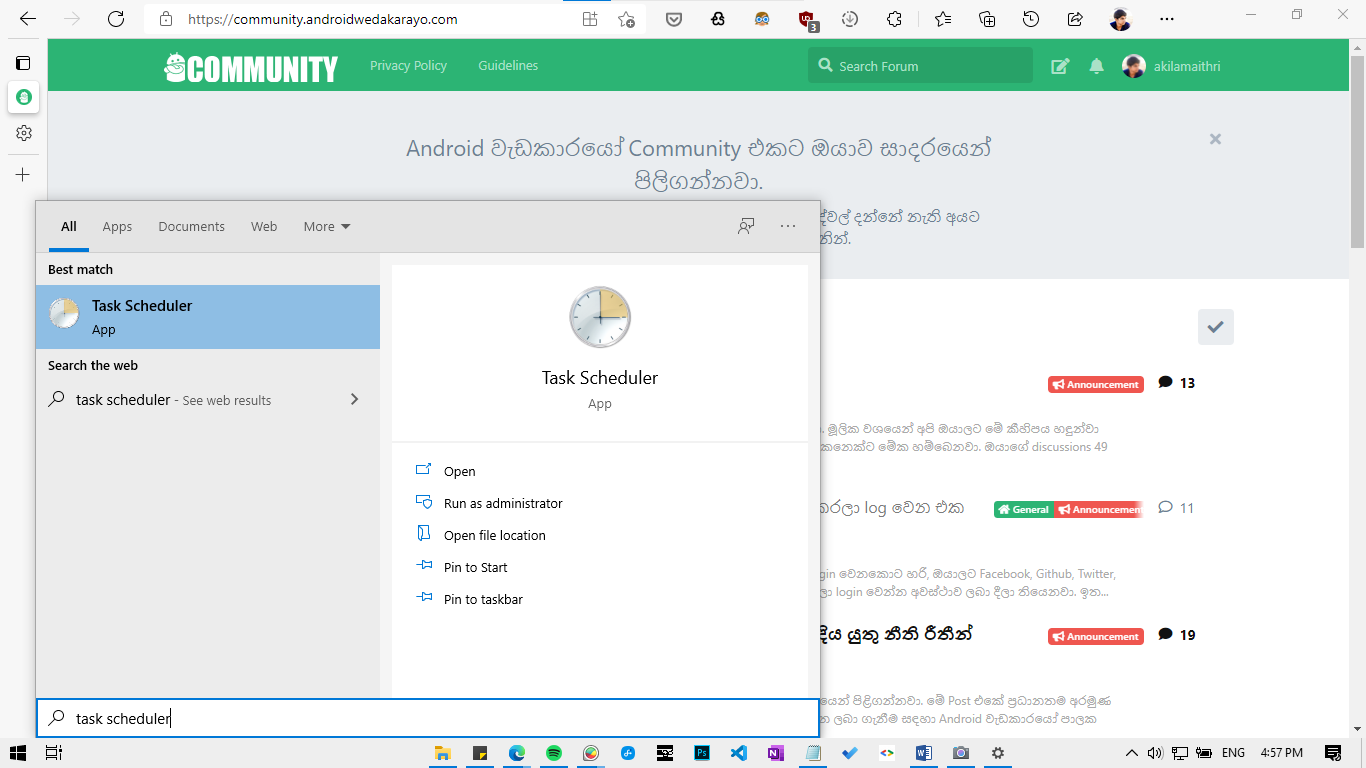Screen dimensions: 1366x768
Task: Switch to the Apps search tab
Action: (x=117, y=226)
